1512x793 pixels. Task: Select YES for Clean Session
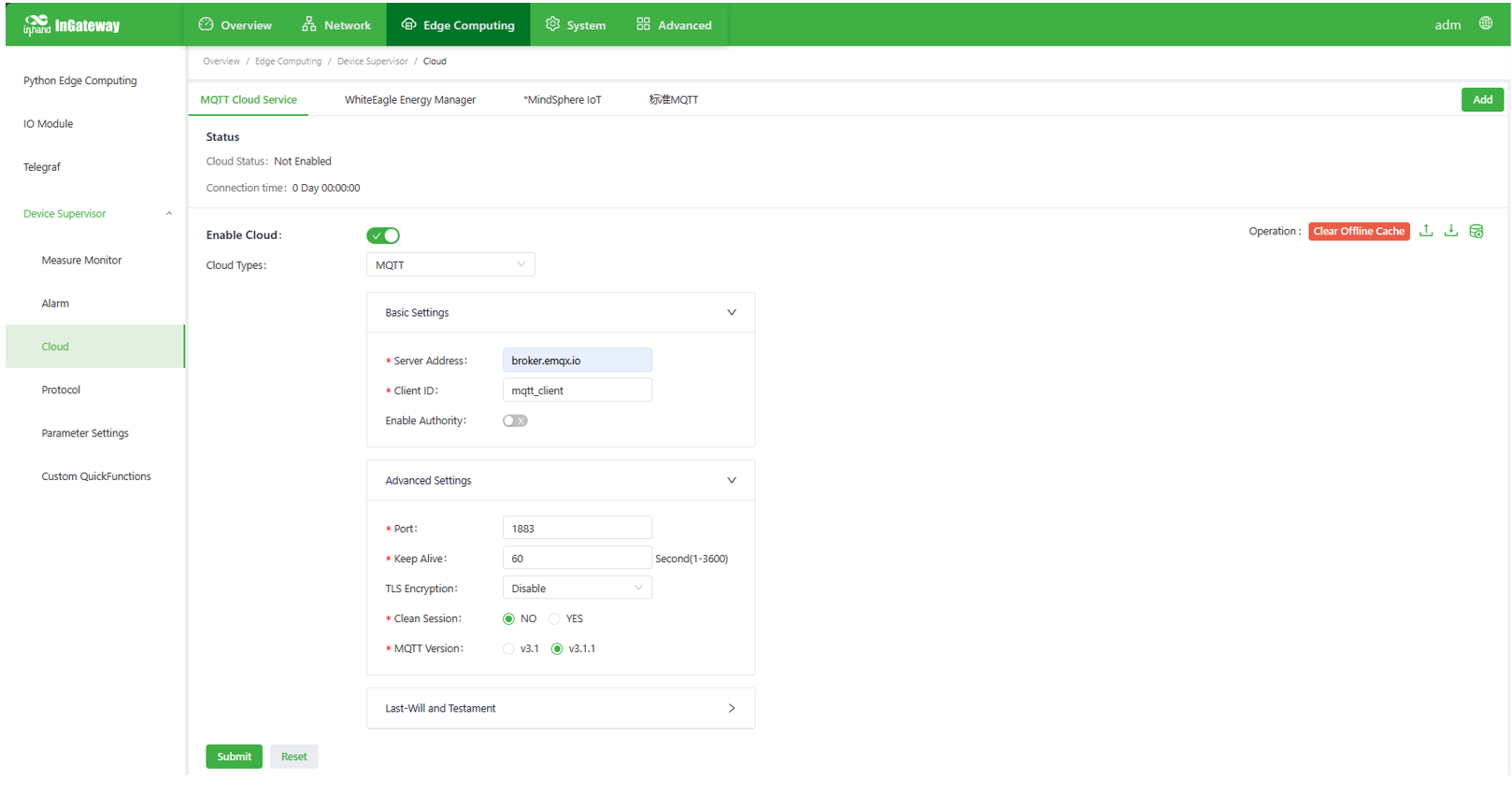click(x=555, y=619)
